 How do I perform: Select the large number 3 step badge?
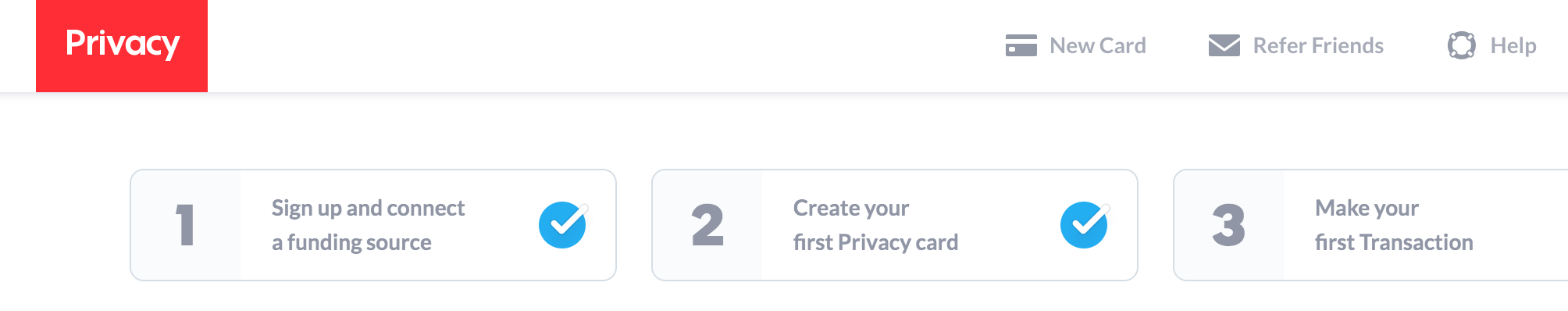click(1229, 225)
